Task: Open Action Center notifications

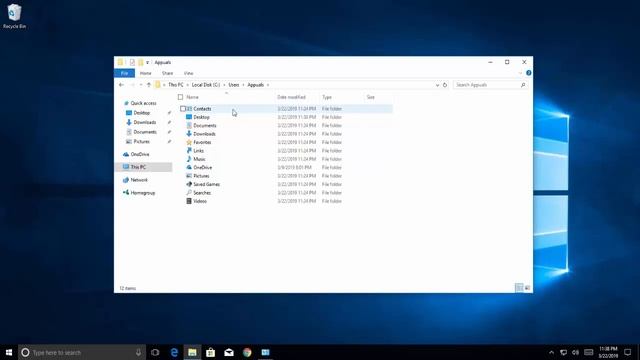Action: pos(628,352)
